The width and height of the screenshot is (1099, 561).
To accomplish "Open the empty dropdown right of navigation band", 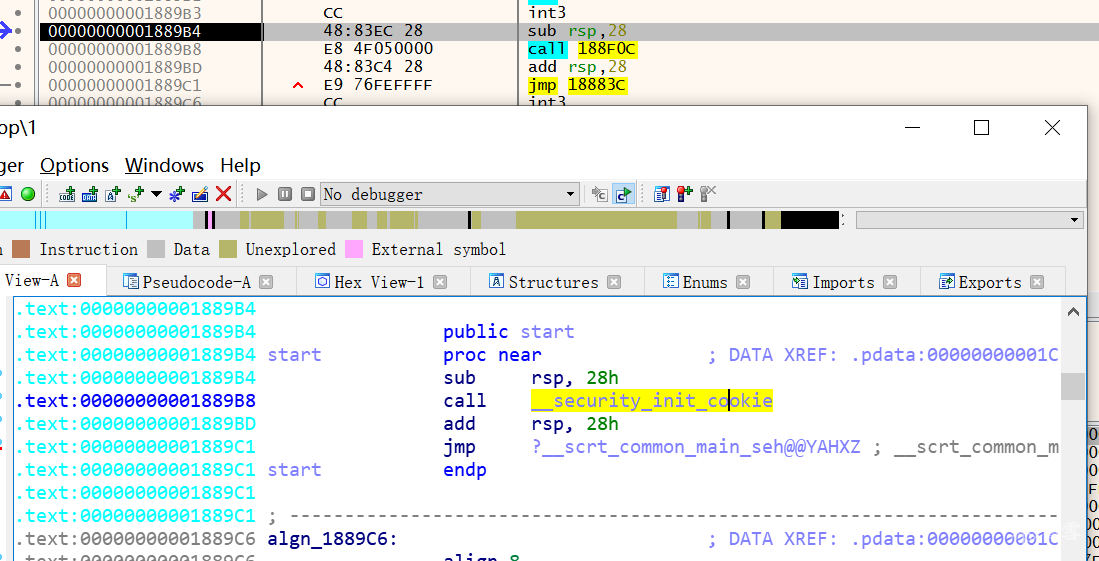I will pos(970,220).
